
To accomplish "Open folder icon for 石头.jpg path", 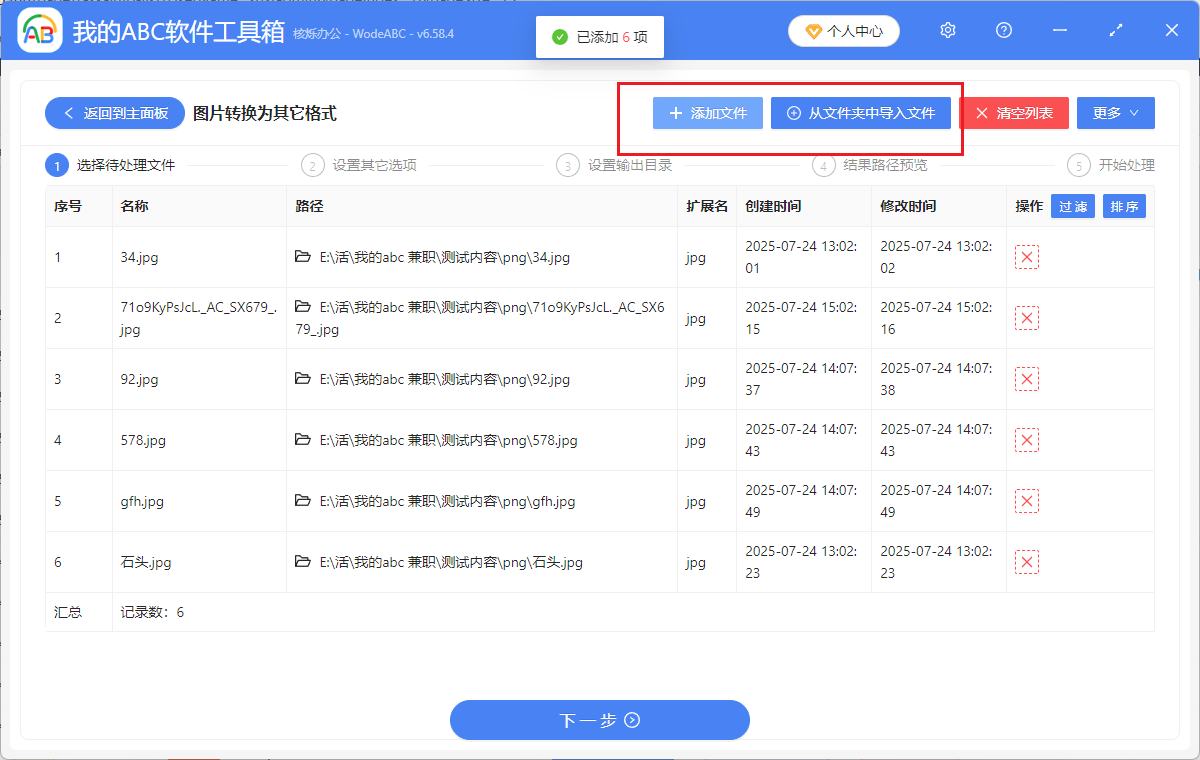I will pyautogui.click(x=303, y=561).
